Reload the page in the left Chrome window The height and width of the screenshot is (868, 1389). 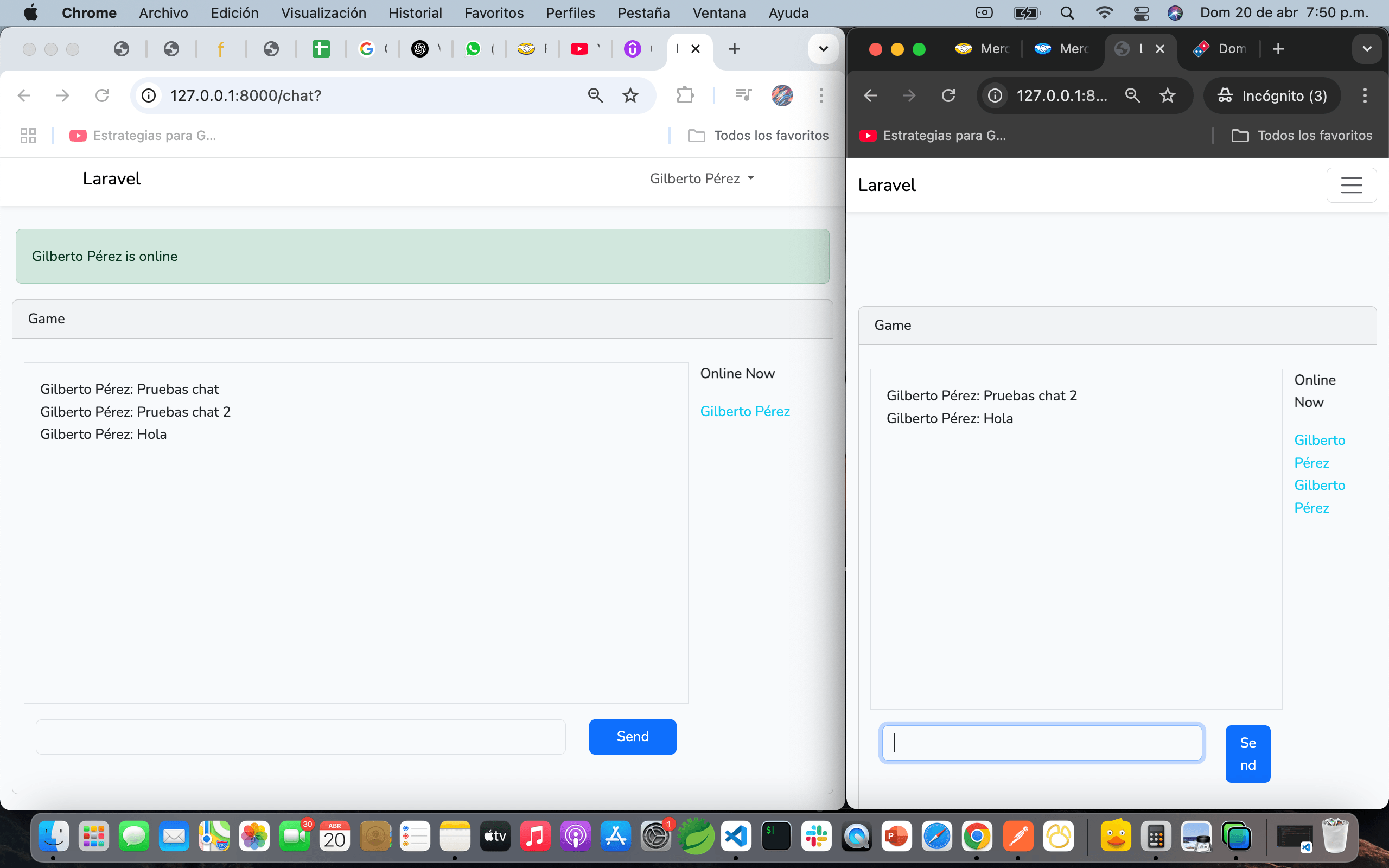(102, 95)
